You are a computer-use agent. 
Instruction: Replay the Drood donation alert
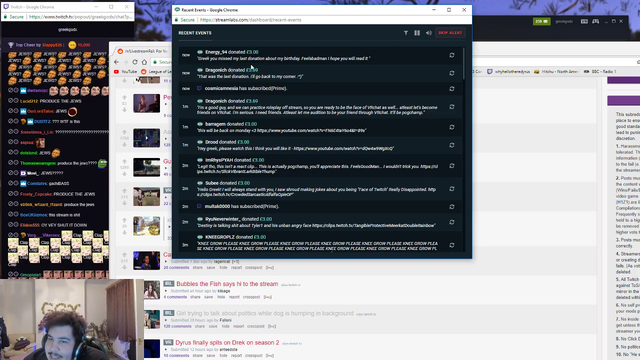[452, 145]
